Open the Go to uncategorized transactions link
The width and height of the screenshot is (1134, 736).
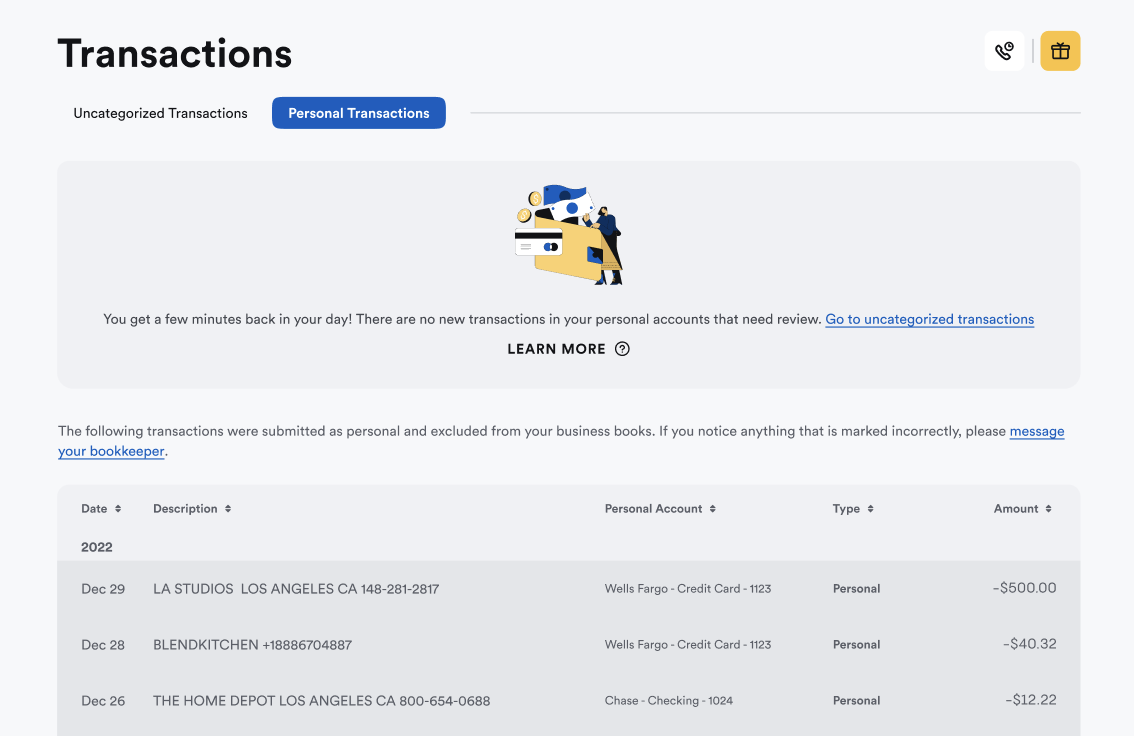pyautogui.click(x=929, y=319)
